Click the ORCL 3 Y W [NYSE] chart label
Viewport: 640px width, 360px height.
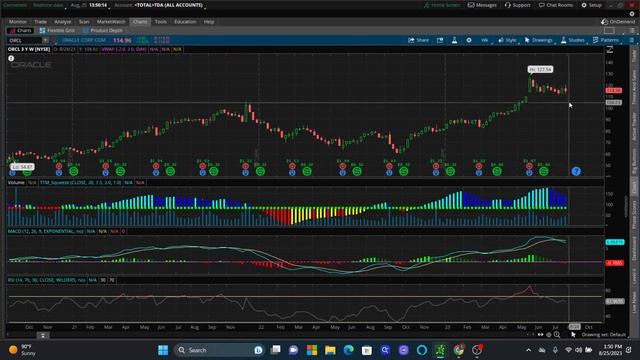click(x=29, y=49)
